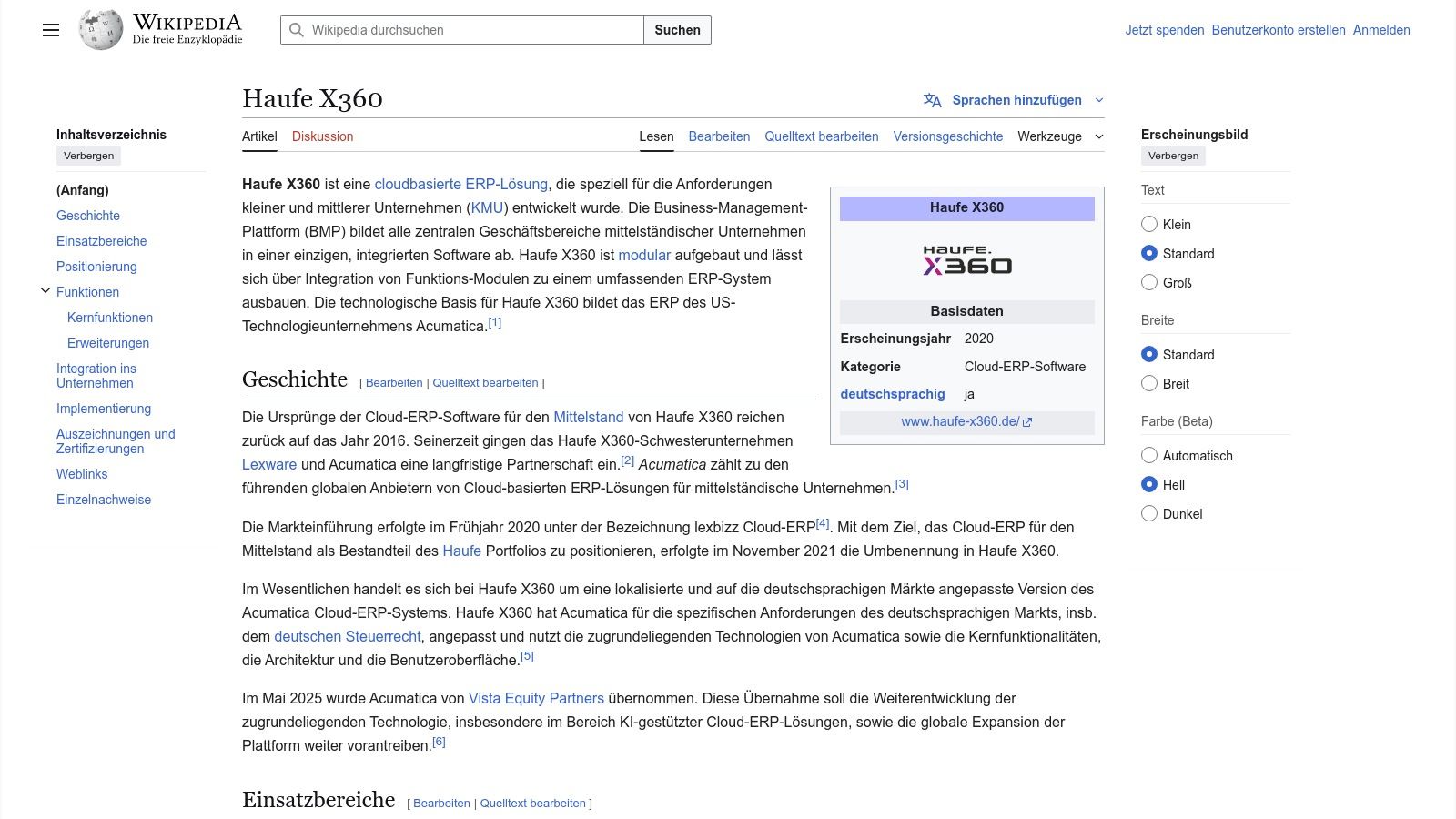Click Benutzerkonto erstellen link
This screenshot has width=1456, height=819.
(x=1279, y=30)
